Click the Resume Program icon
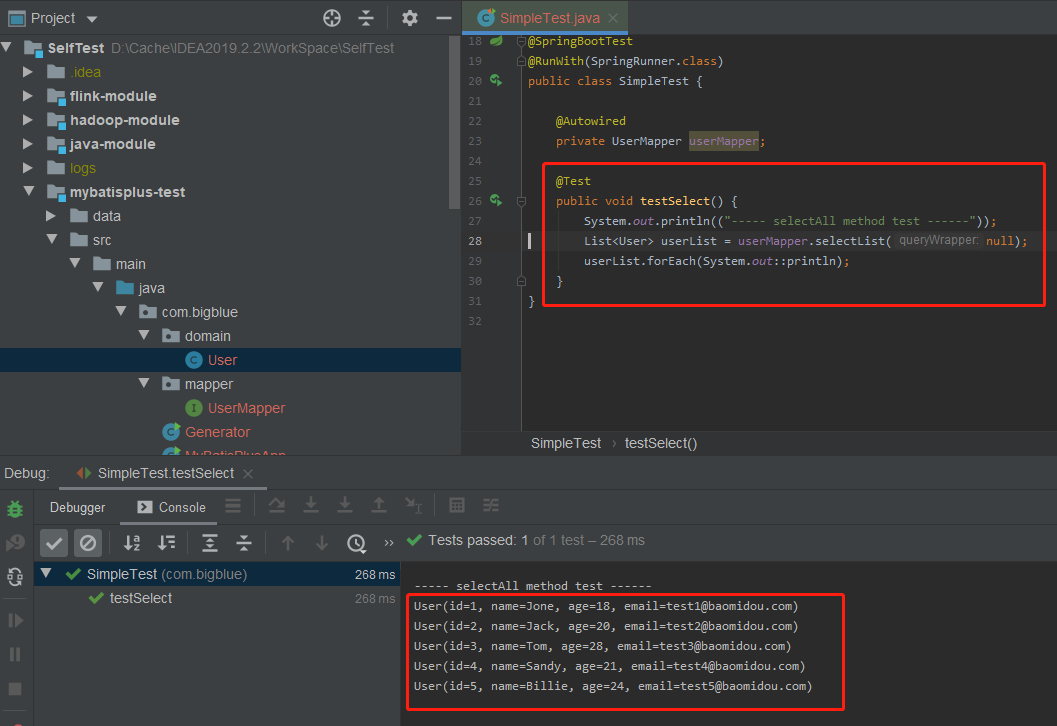This screenshot has width=1057, height=726. pos(15,620)
